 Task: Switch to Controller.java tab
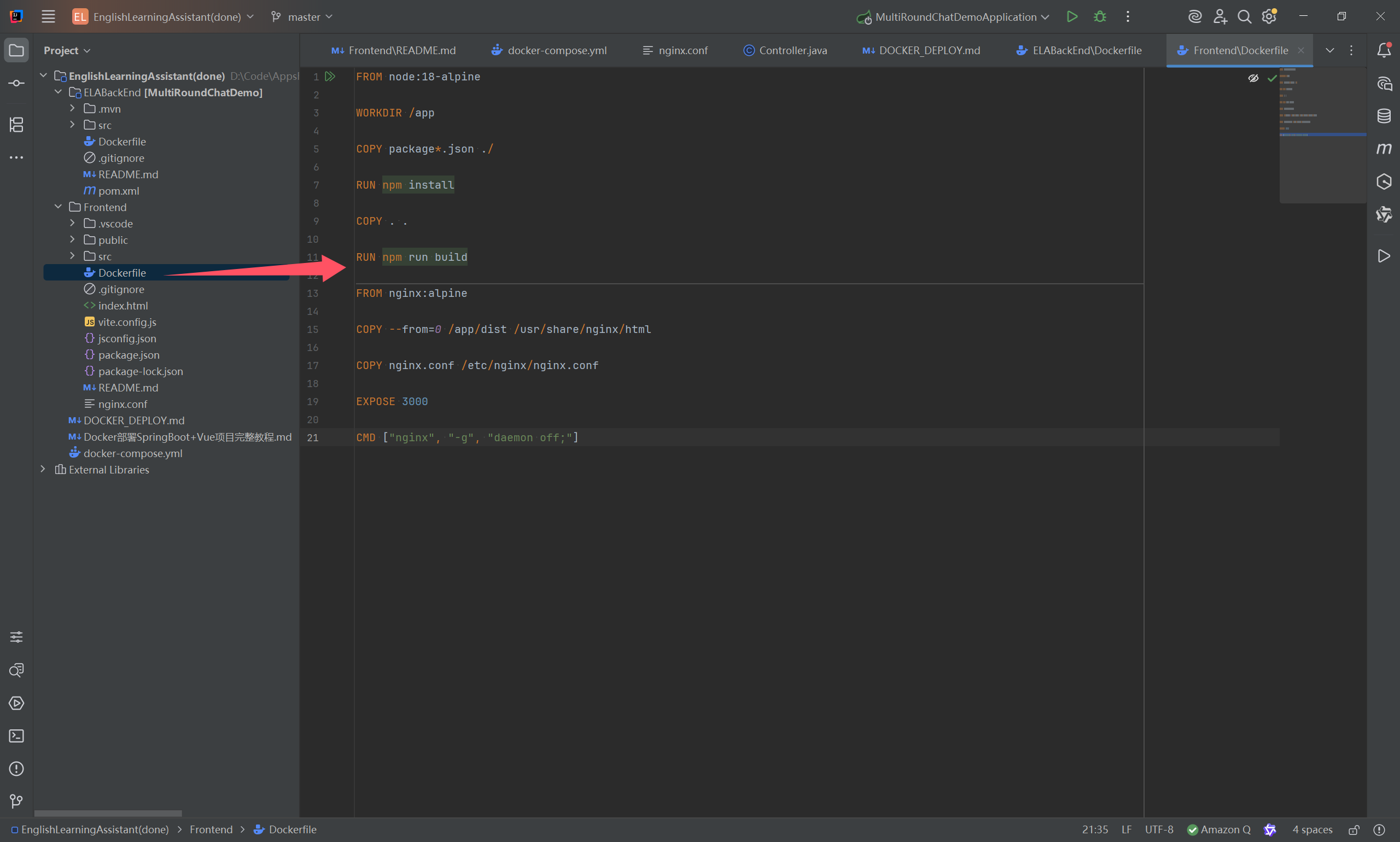(x=785, y=50)
